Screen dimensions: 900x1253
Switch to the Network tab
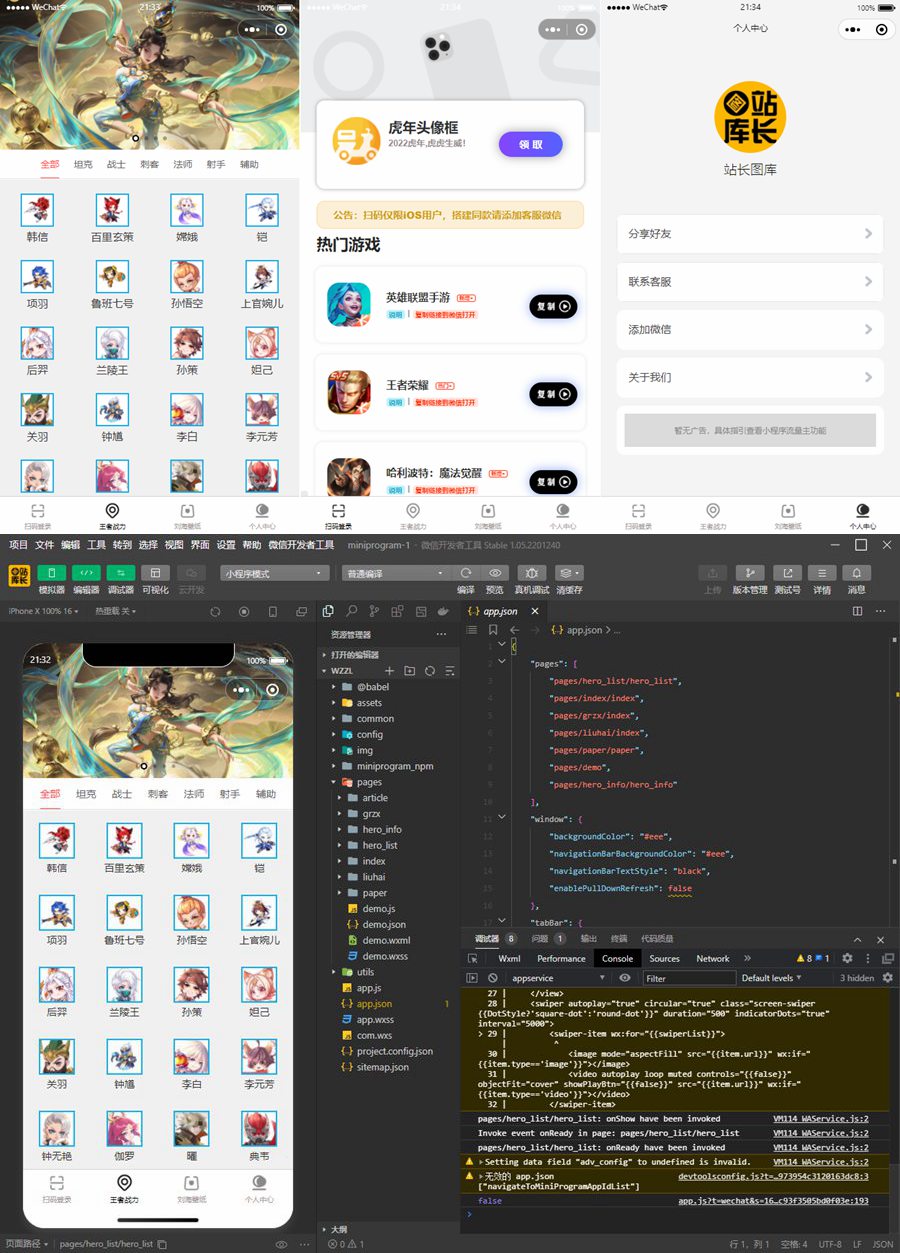pyautogui.click(x=712, y=958)
